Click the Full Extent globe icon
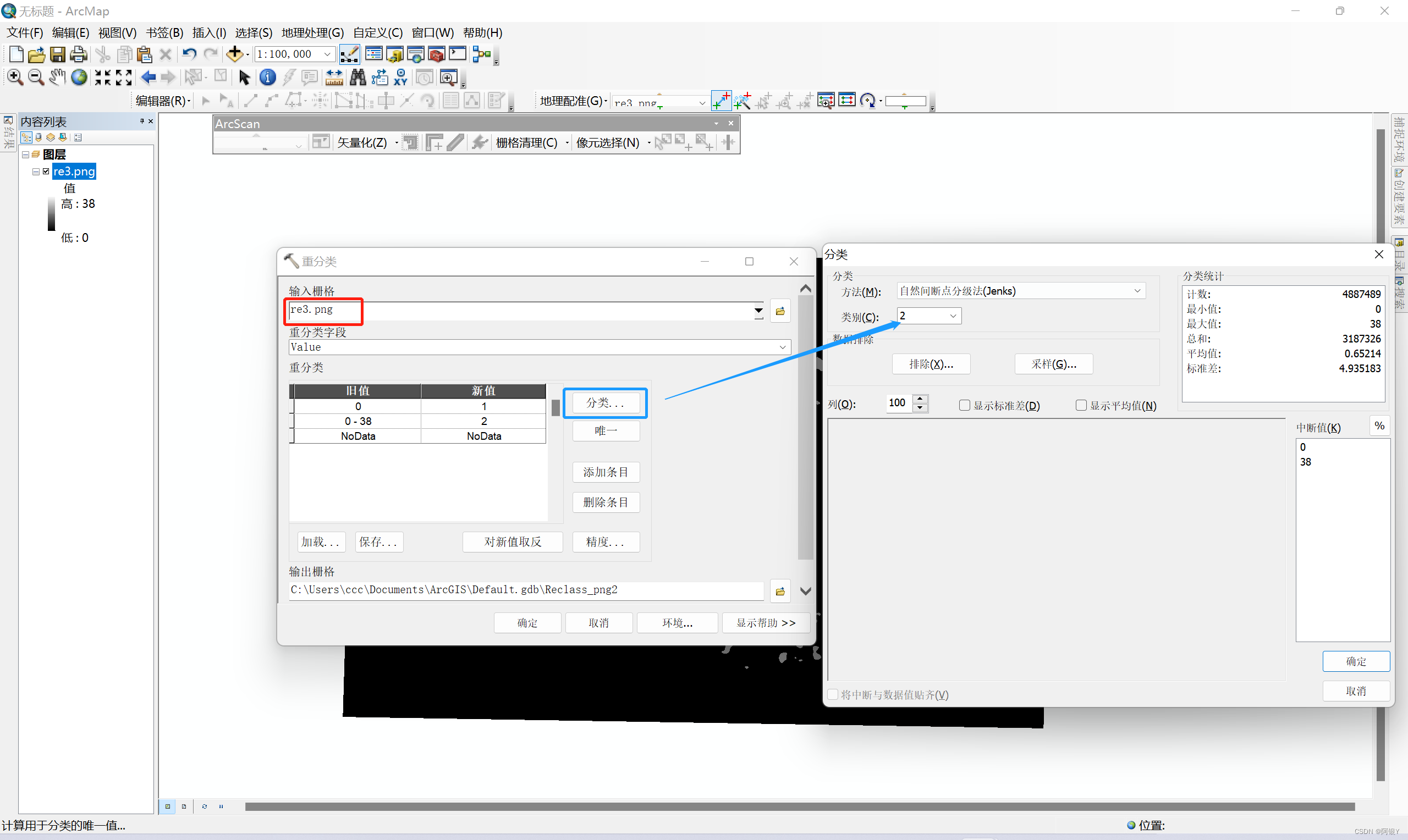Screen dimensions: 1408x840 point(79,78)
